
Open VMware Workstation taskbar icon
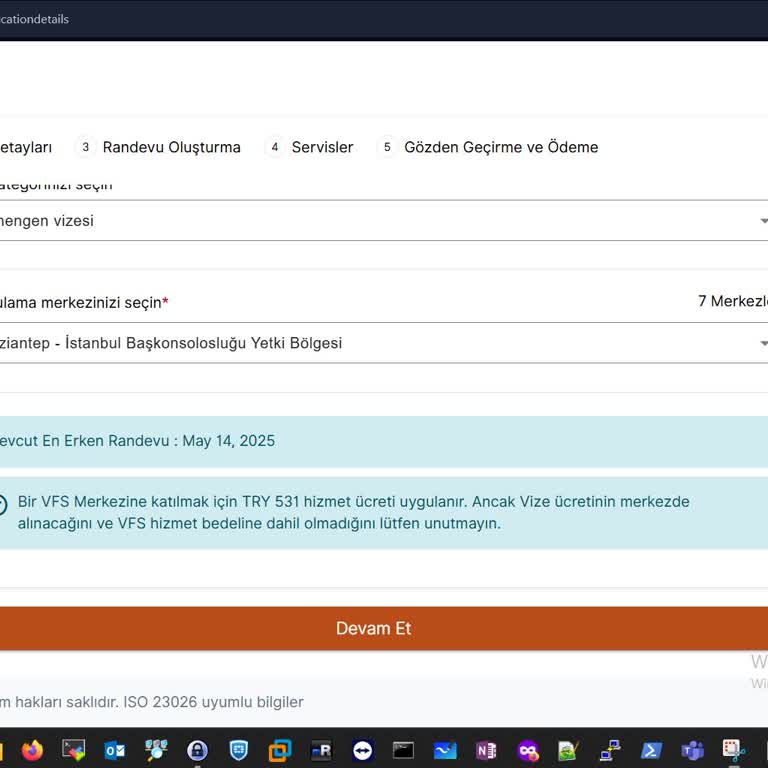280,750
